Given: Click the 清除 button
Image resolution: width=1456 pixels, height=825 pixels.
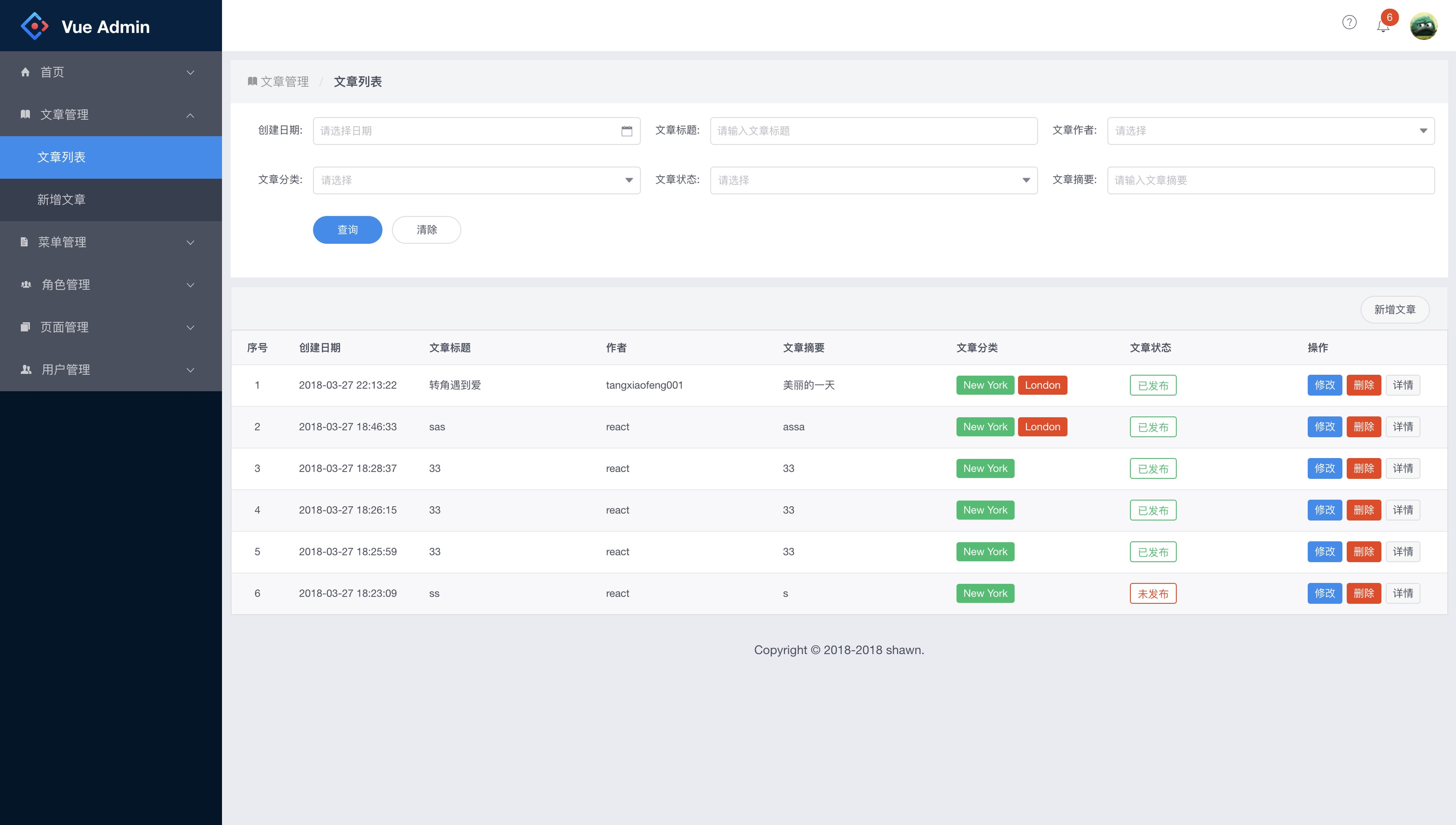Looking at the screenshot, I should 426,229.
